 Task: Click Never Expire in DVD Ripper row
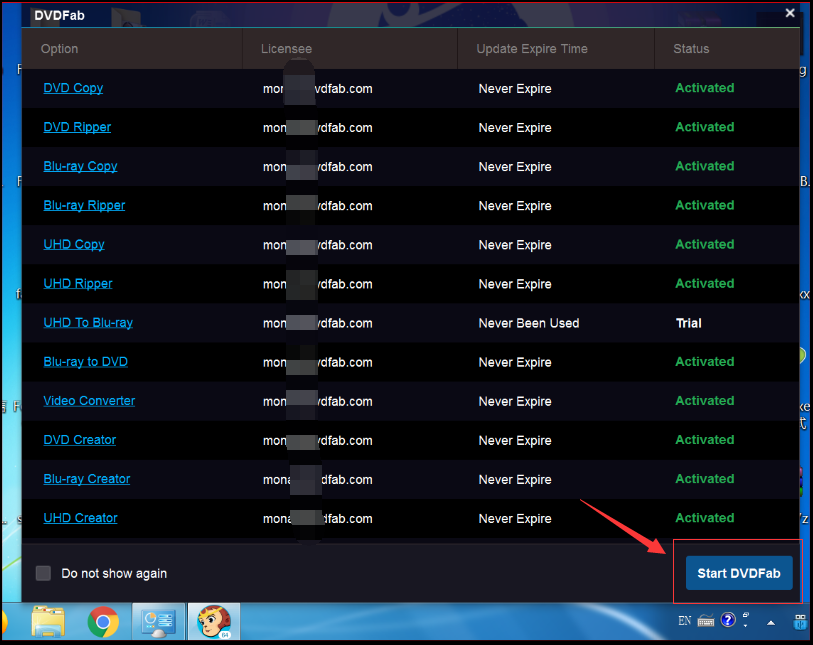[515, 128]
